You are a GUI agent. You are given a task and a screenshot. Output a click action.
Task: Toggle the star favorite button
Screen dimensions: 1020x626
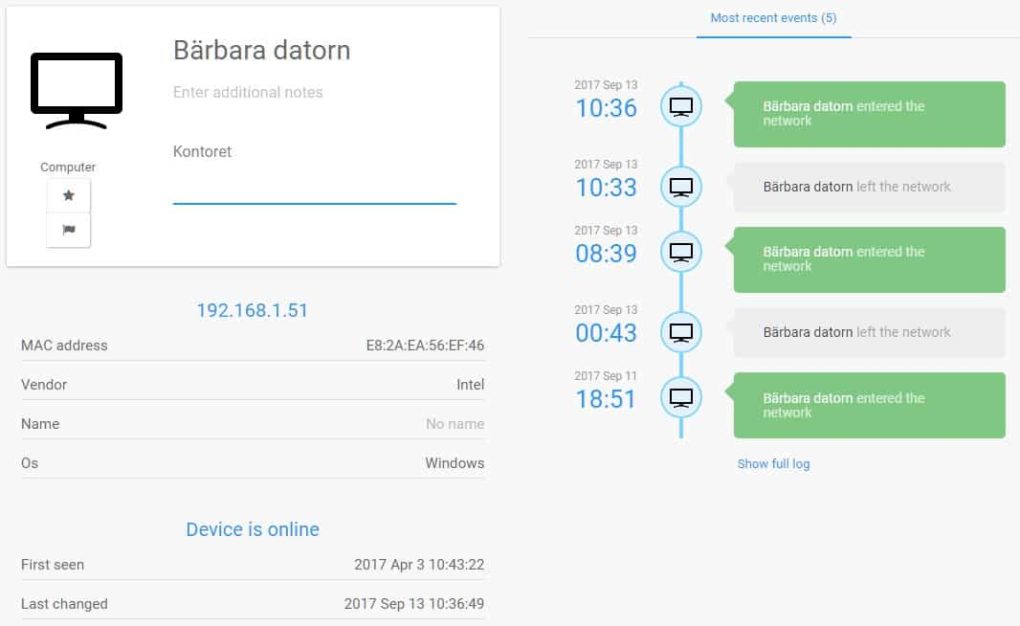click(68, 196)
